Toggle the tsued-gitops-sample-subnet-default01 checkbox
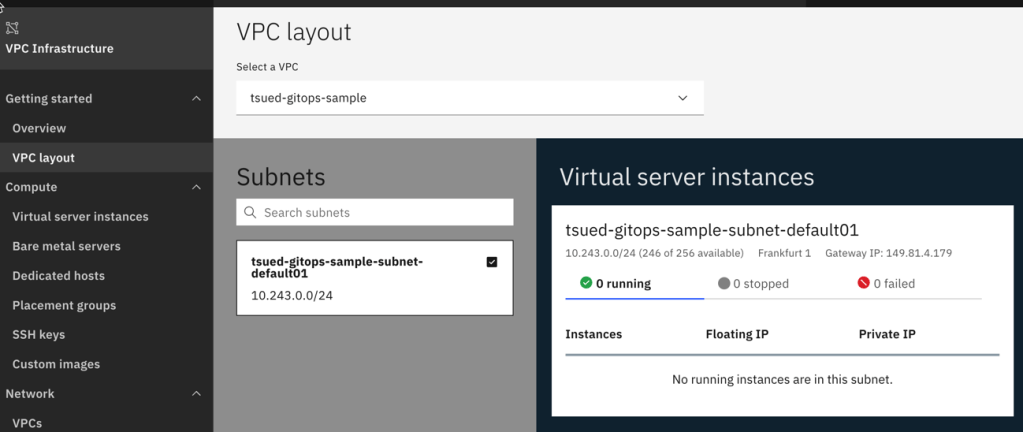The height and width of the screenshot is (432, 1023). click(491, 262)
